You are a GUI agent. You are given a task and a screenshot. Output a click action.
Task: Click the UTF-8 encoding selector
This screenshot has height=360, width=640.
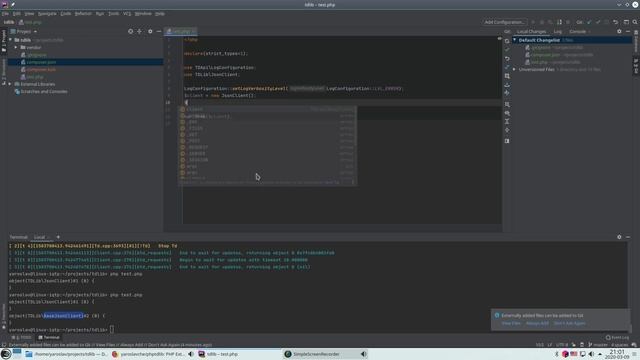pos(562,345)
